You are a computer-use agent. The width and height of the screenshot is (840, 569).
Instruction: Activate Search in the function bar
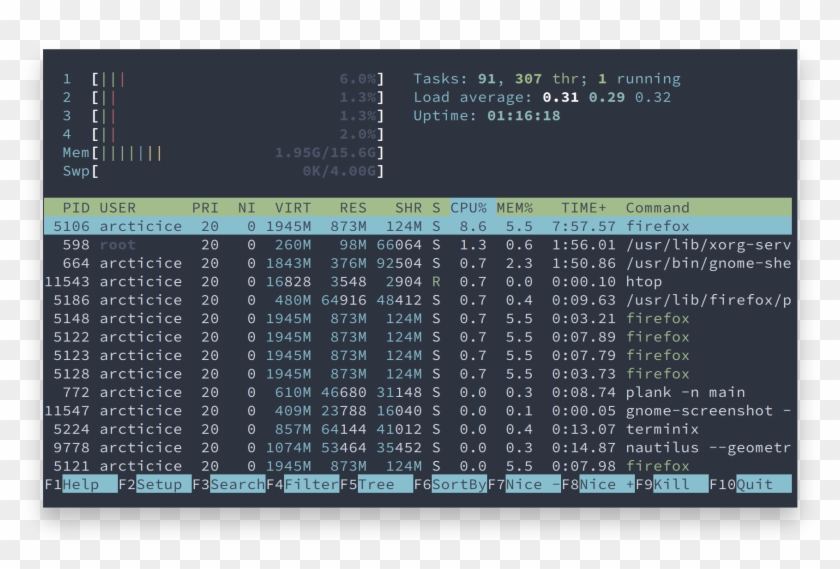(237, 484)
